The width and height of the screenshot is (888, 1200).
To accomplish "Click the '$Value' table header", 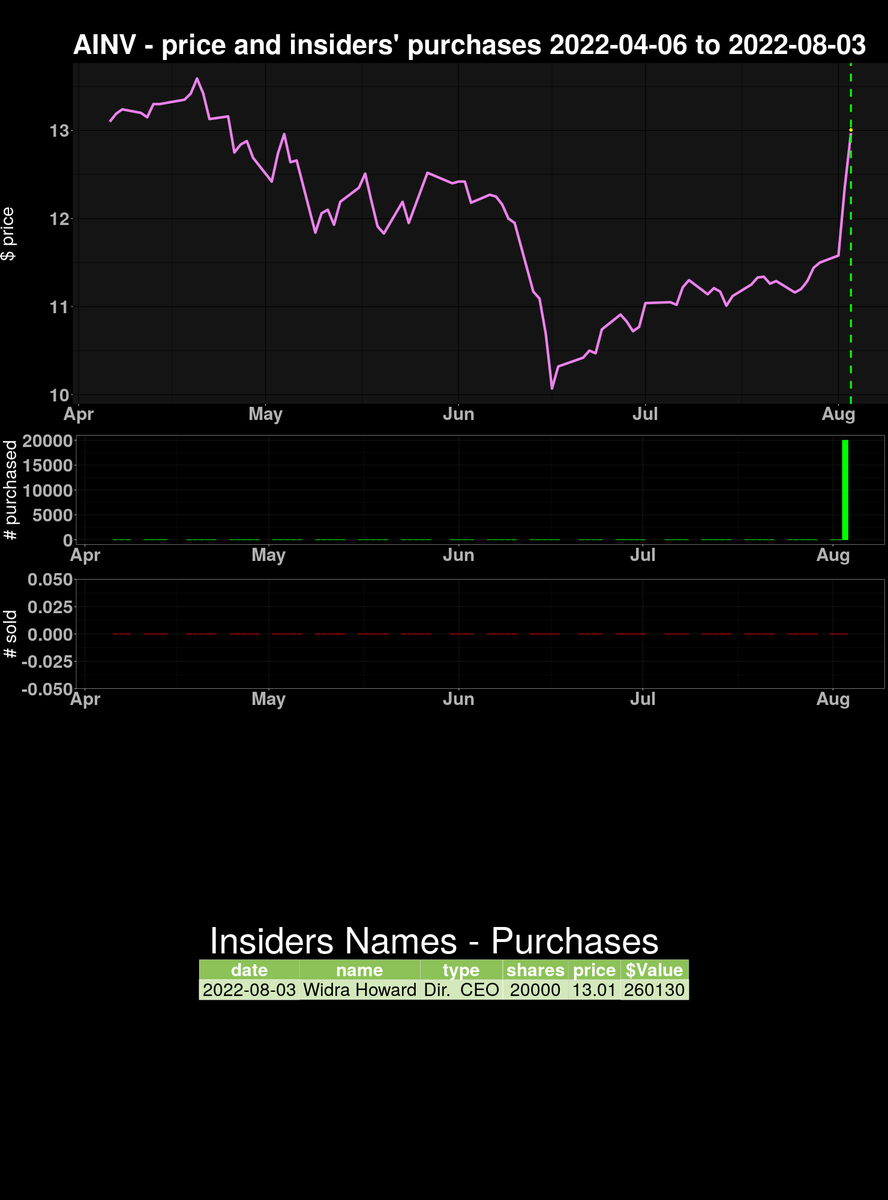I will pos(654,970).
